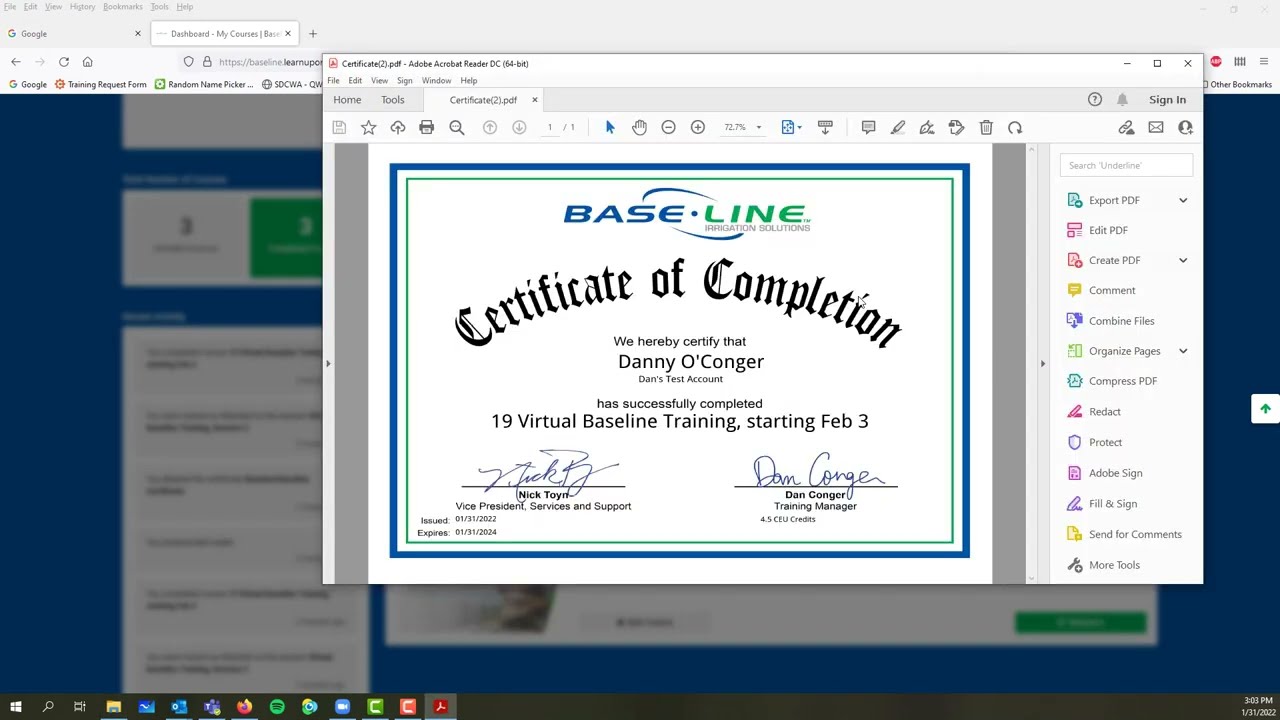1280x720 pixels.
Task: Open the Acrobat help question mark icon
Action: pyautogui.click(x=1095, y=100)
